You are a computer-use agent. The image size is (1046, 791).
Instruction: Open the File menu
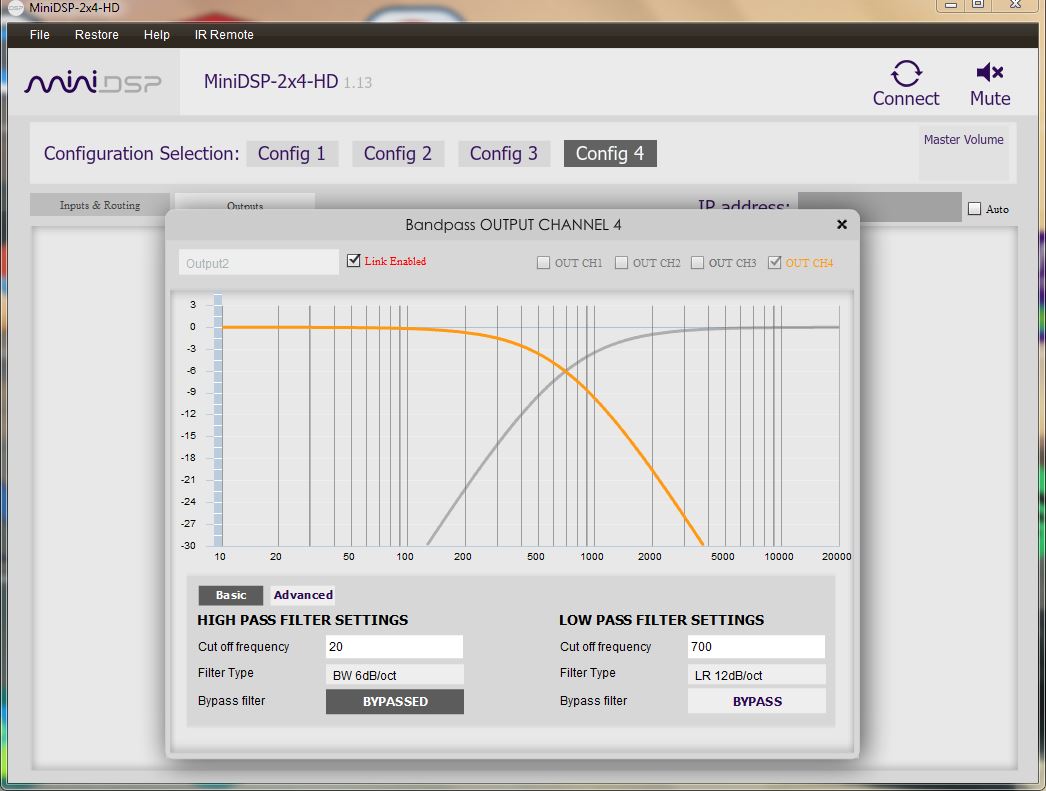tap(39, 35)
